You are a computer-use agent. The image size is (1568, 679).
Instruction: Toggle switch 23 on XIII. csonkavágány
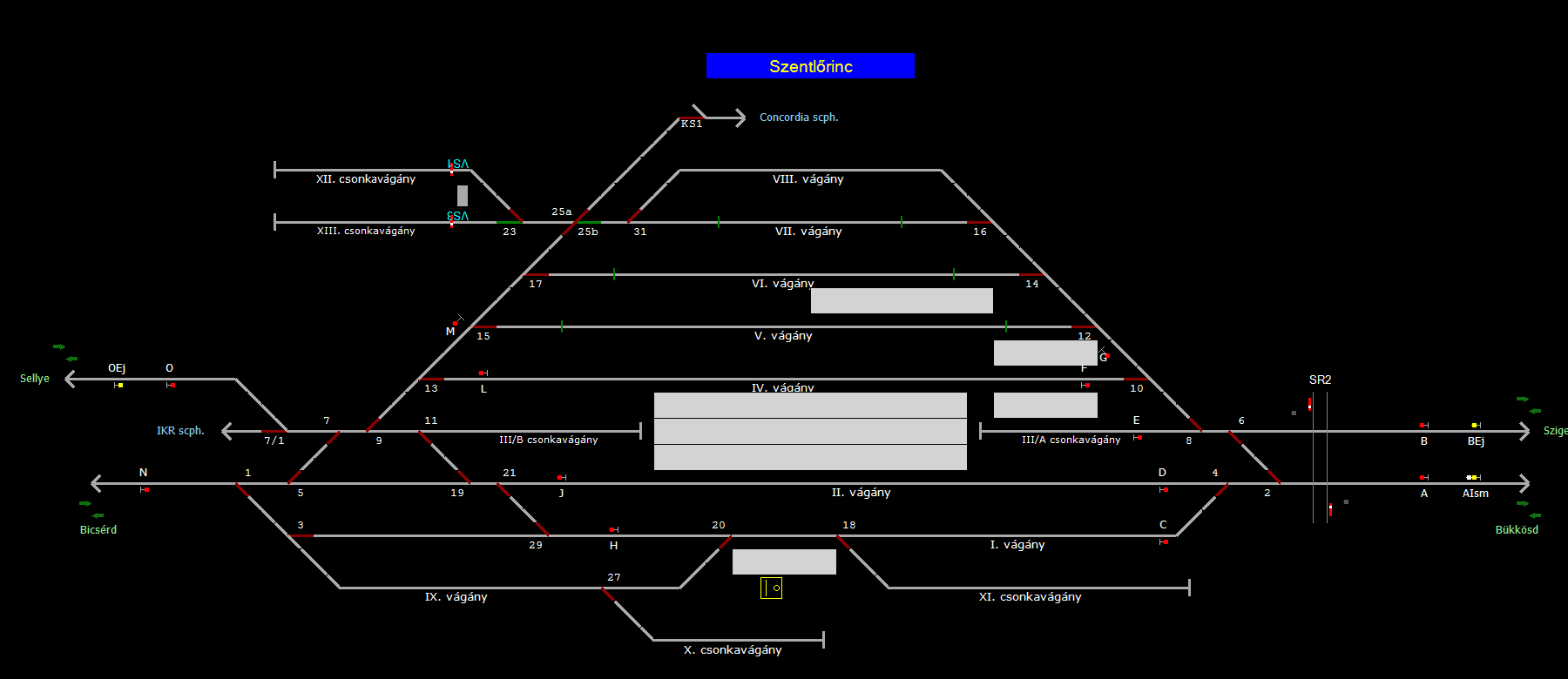[509, 223]
